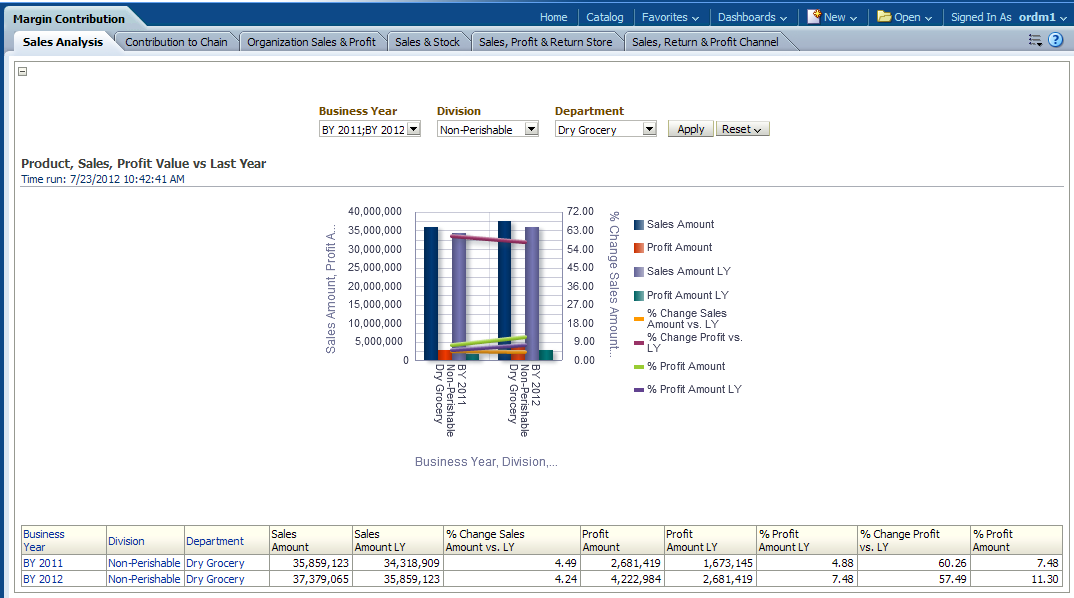Open the Division dropdown list
Screen dimensions: 1074x598
point(531,129)
